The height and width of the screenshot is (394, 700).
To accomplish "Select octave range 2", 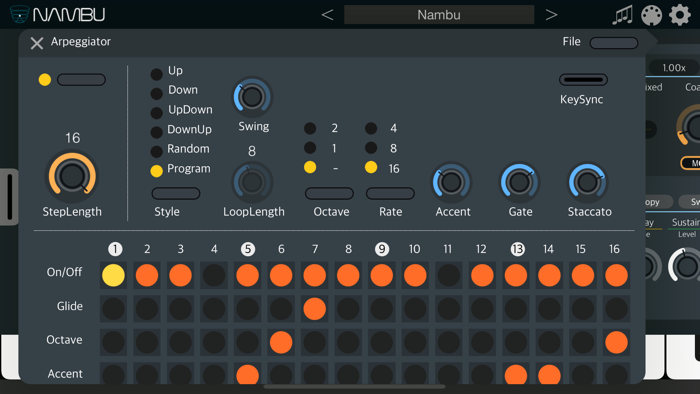I will [310, 129].
